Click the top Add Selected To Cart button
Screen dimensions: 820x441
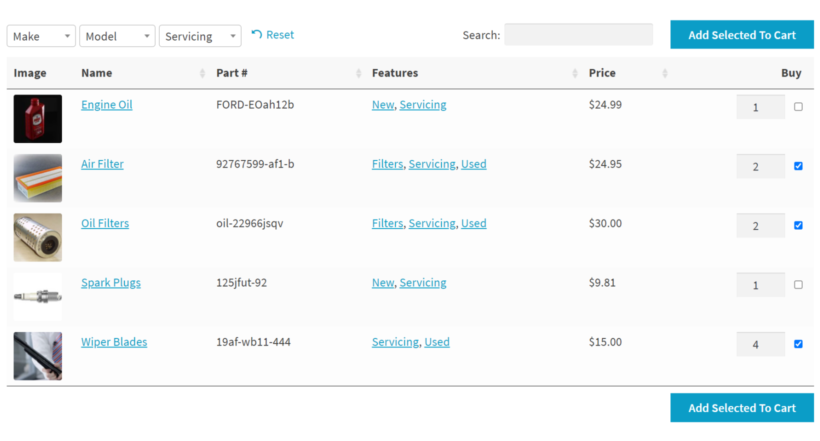click(742, 35)
